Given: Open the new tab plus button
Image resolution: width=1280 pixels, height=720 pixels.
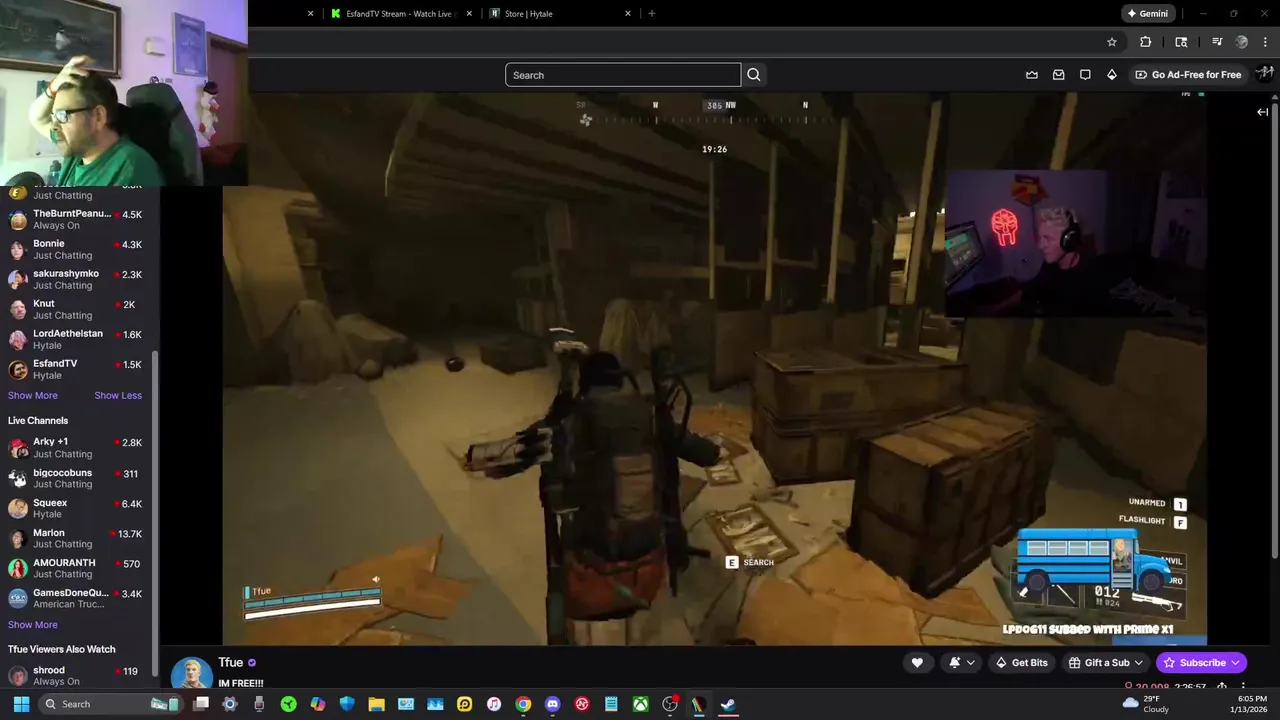Looking at the screenshot, I should click(x=652, y=14).
